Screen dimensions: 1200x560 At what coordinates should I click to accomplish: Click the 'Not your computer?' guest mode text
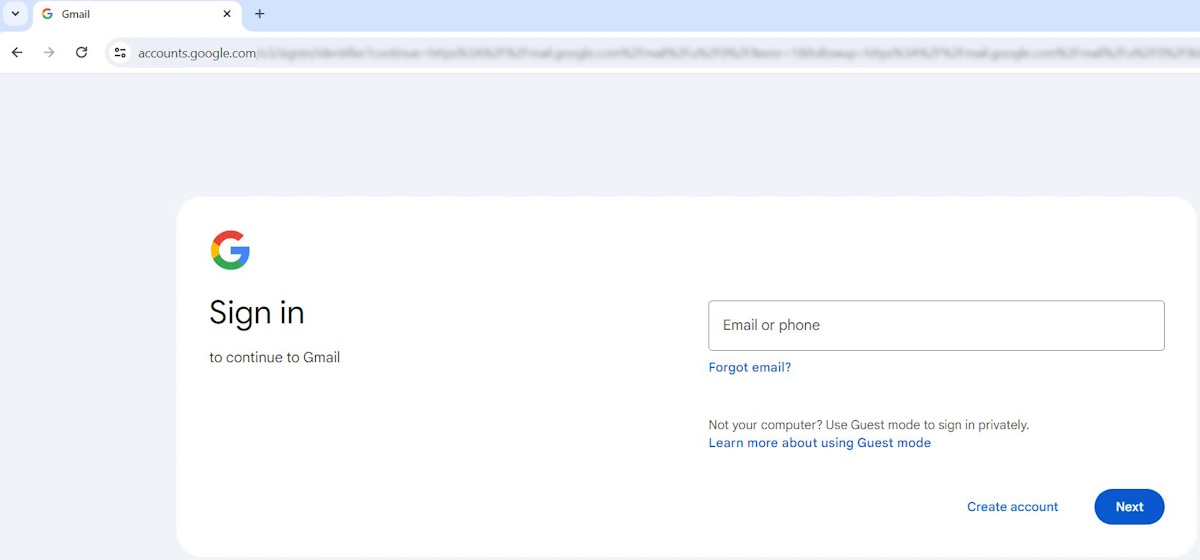point(868,425)
